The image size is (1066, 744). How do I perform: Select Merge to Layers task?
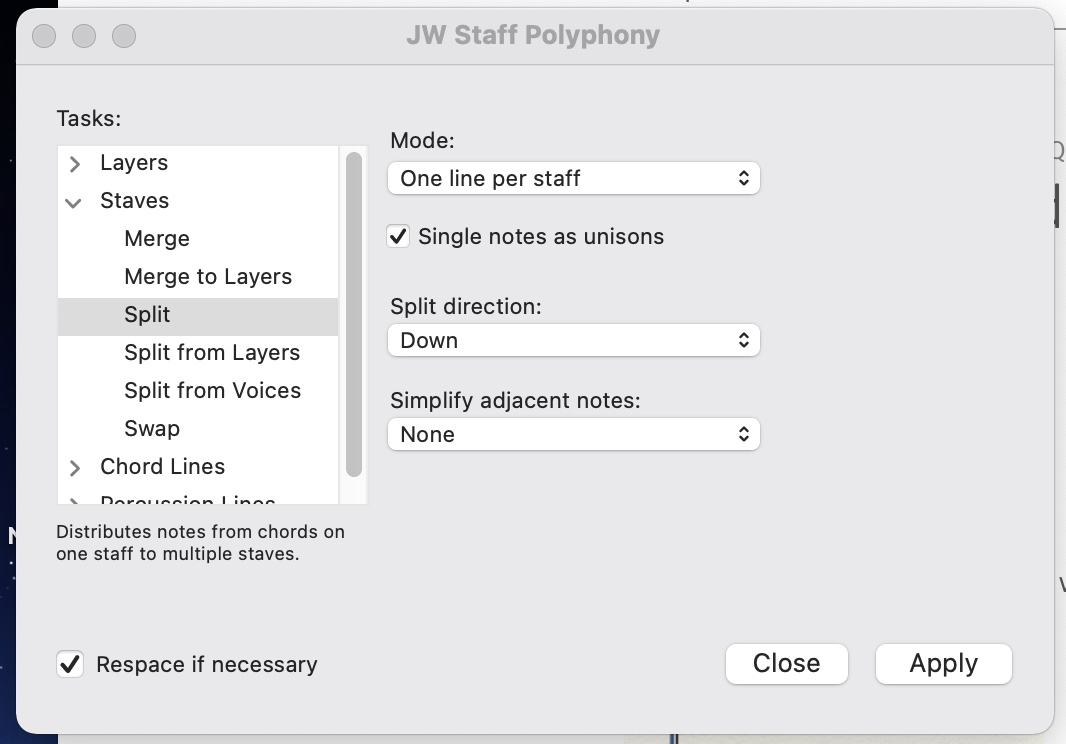tap(208, 277)
